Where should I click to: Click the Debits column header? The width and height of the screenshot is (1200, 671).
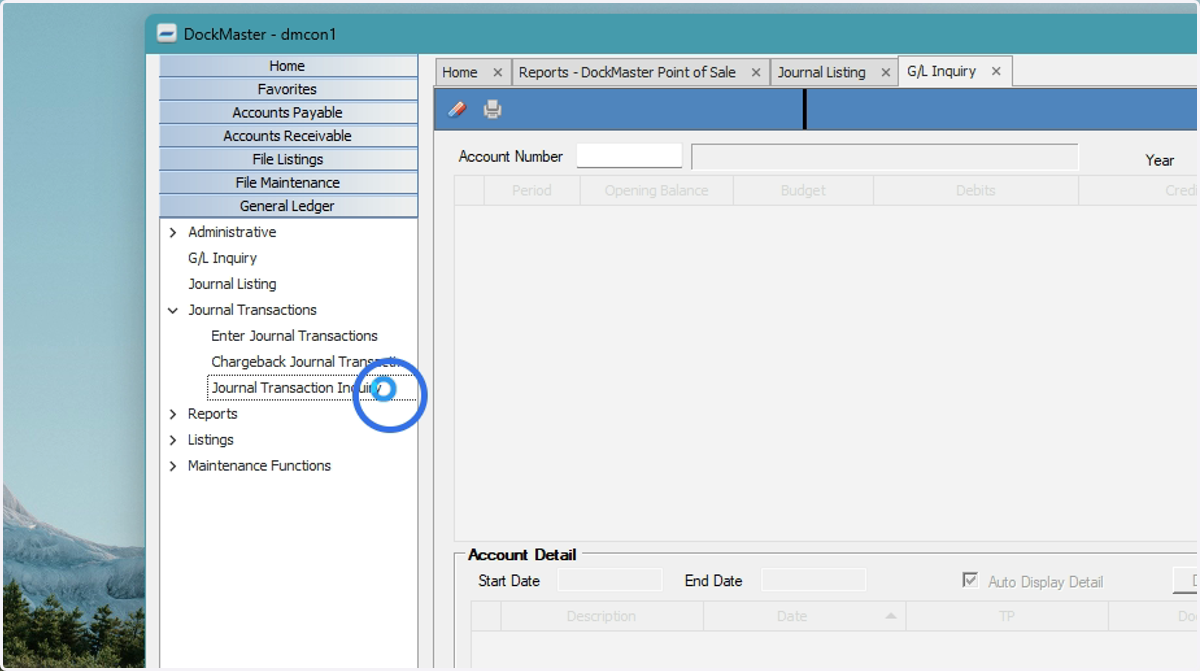(x=975, y=190)
